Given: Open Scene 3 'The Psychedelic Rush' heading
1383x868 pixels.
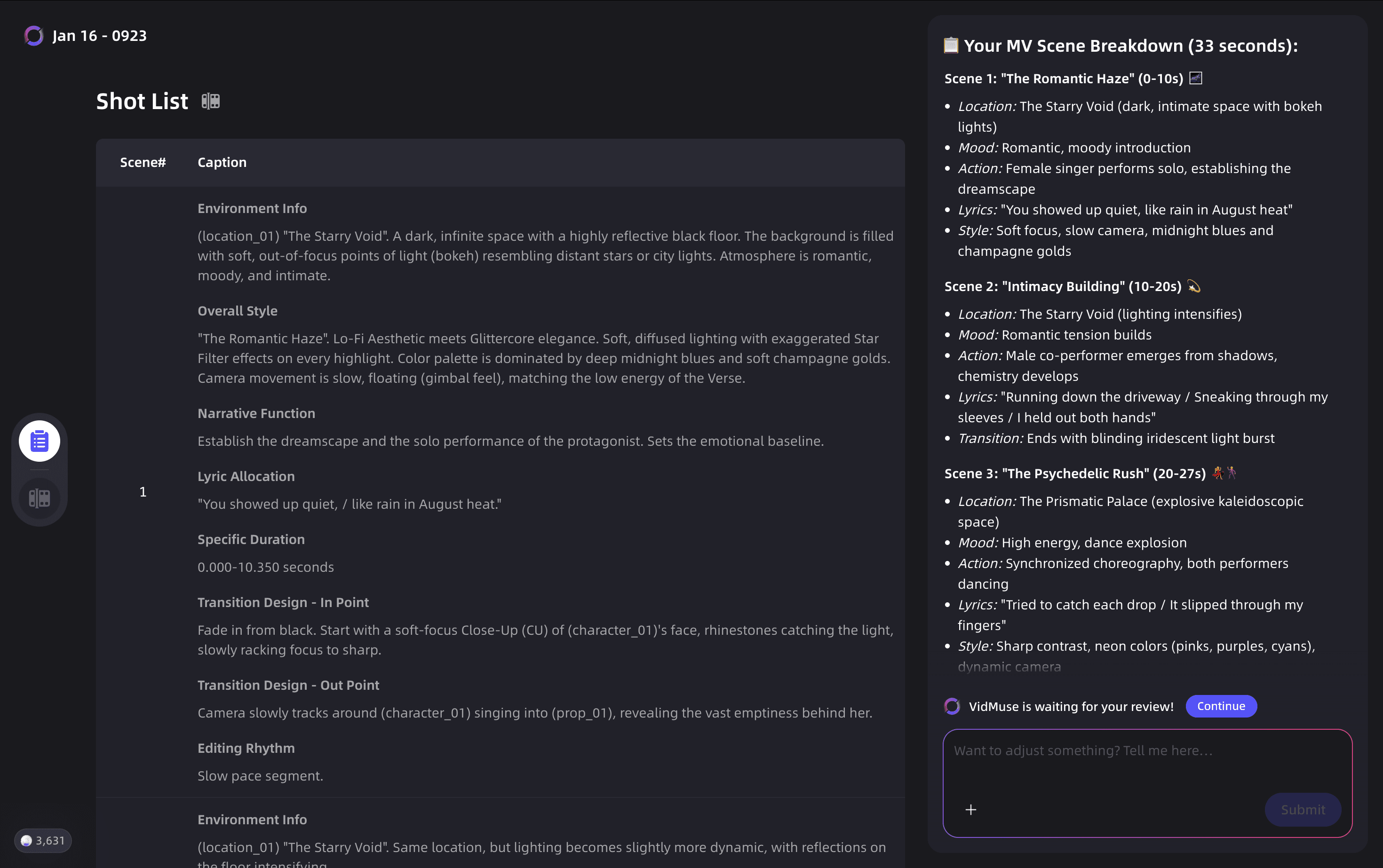Looking at the screenshot, I should click(1075, 473).
